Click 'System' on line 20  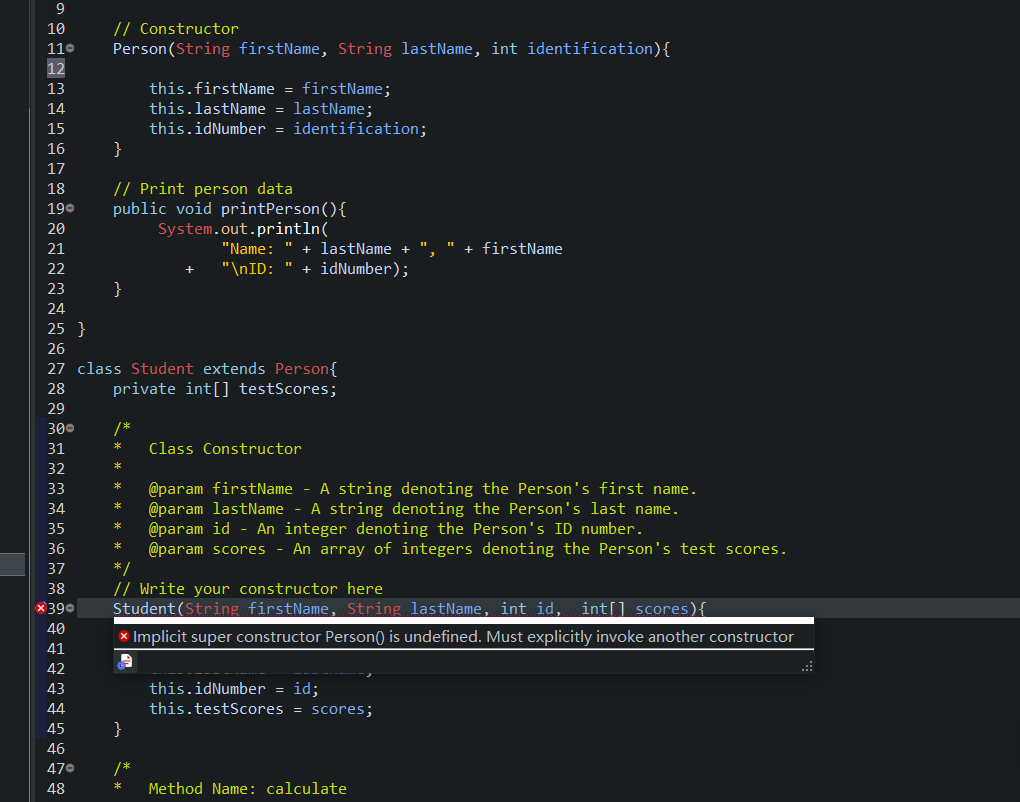click(185, 229)
